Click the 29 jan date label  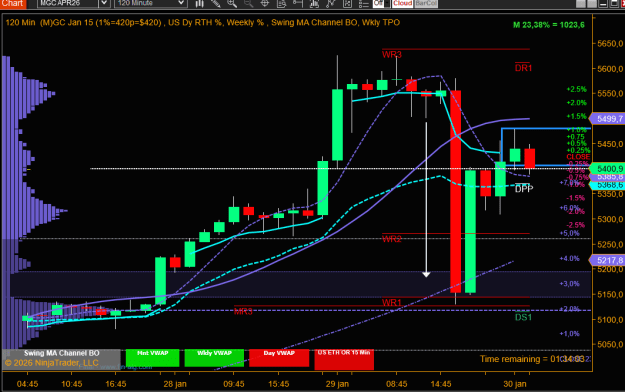pos(337,384)
